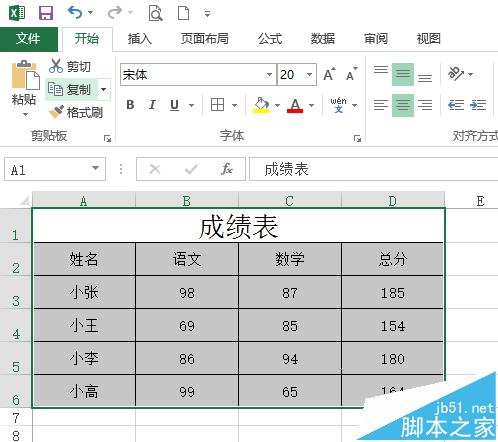Open text orientation options
The height and width of the screenshot is (442, 498).
[460, 74]
